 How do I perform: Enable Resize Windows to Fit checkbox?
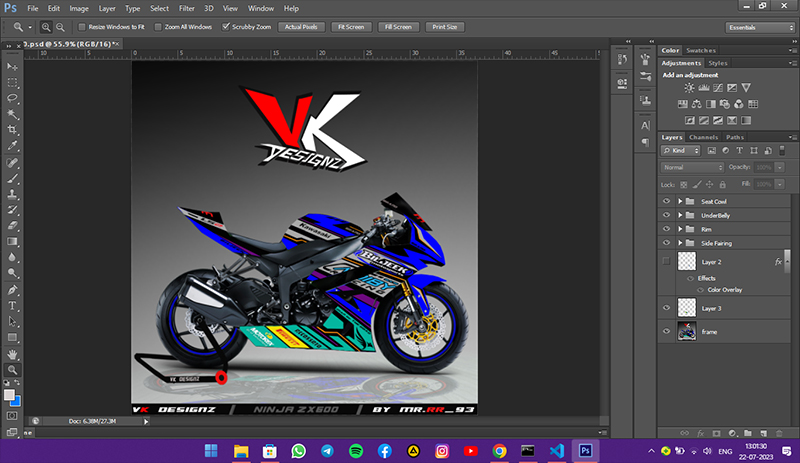click(x=82, y=27)
